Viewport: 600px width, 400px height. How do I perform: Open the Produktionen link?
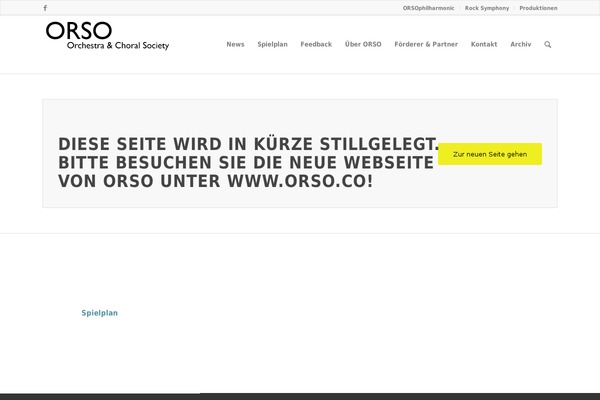tap(538, 8)
